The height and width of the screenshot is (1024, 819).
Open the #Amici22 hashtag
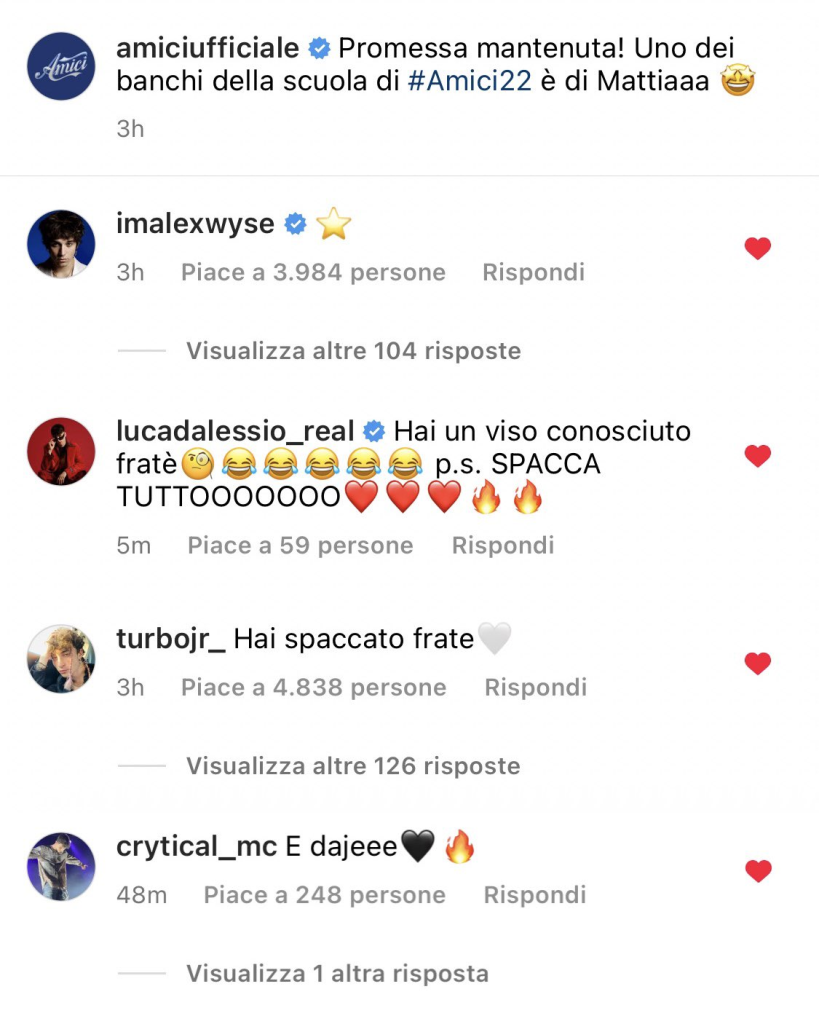[x=470, y=81]
